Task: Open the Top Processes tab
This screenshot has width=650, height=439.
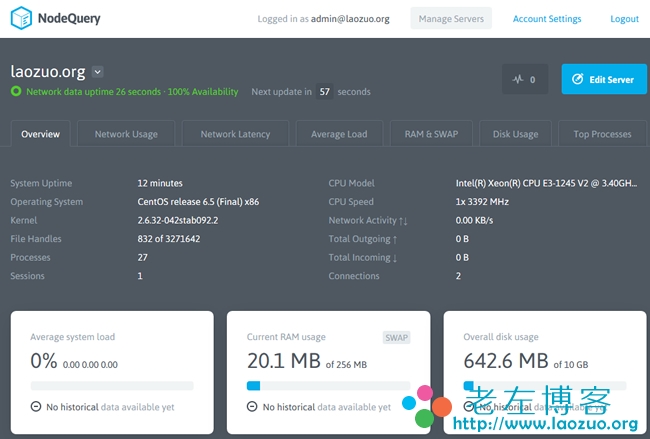Action: click(602, 134)
